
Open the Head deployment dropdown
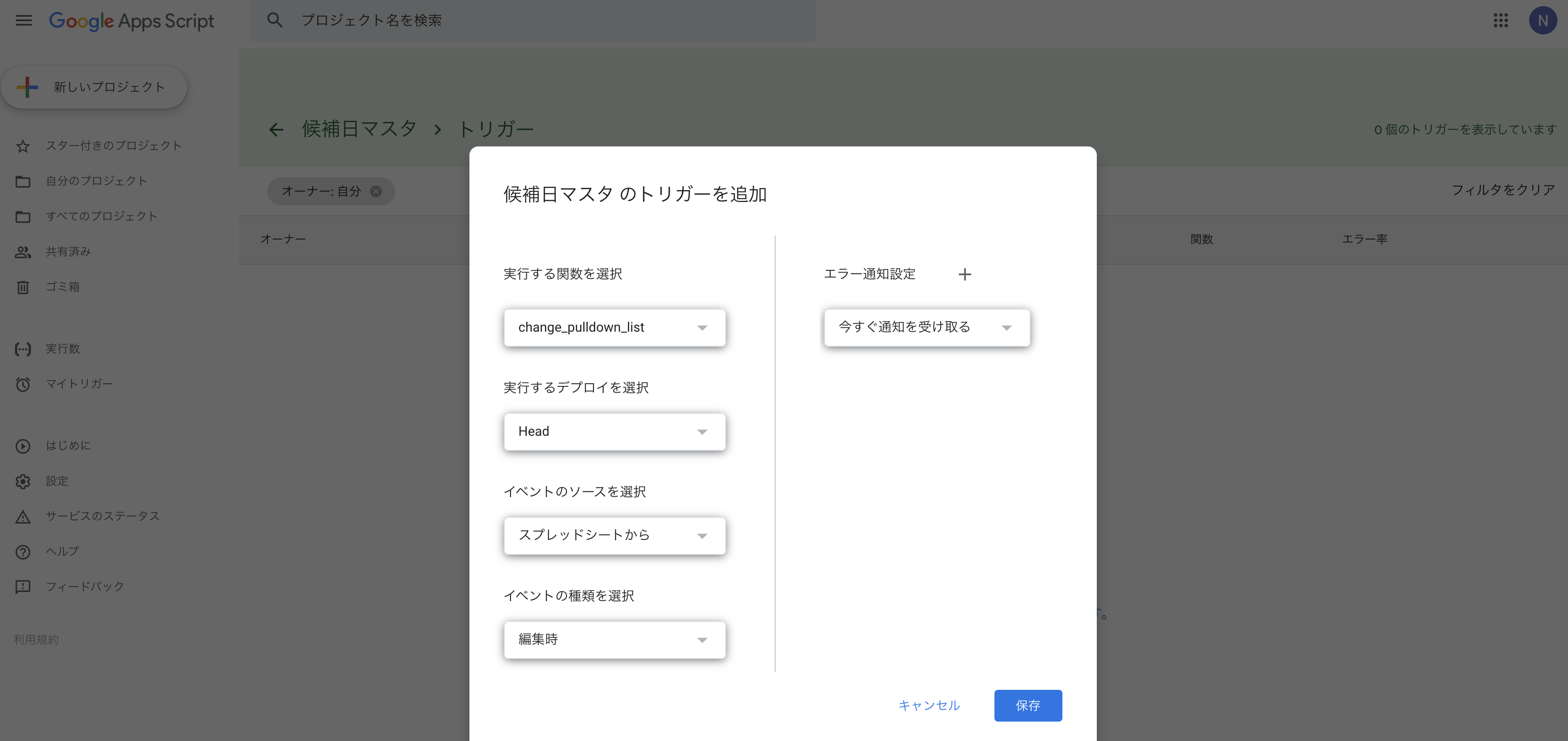(x=615, y=431)
